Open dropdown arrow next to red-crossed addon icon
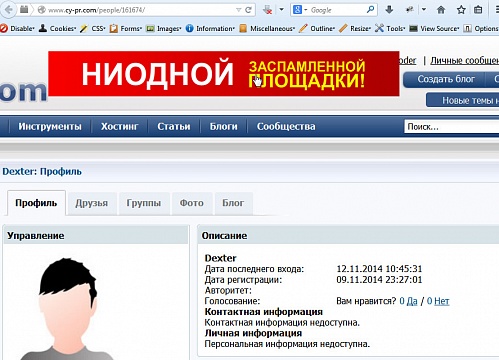The width and height of the screenshot is (499, 360). pyautogui.click(x=281, y=10)
